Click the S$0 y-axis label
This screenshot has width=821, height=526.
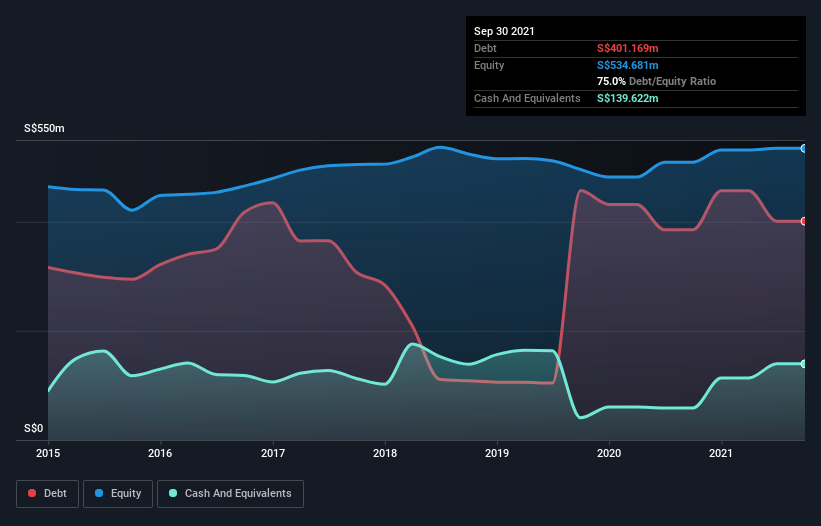[34, 429]
